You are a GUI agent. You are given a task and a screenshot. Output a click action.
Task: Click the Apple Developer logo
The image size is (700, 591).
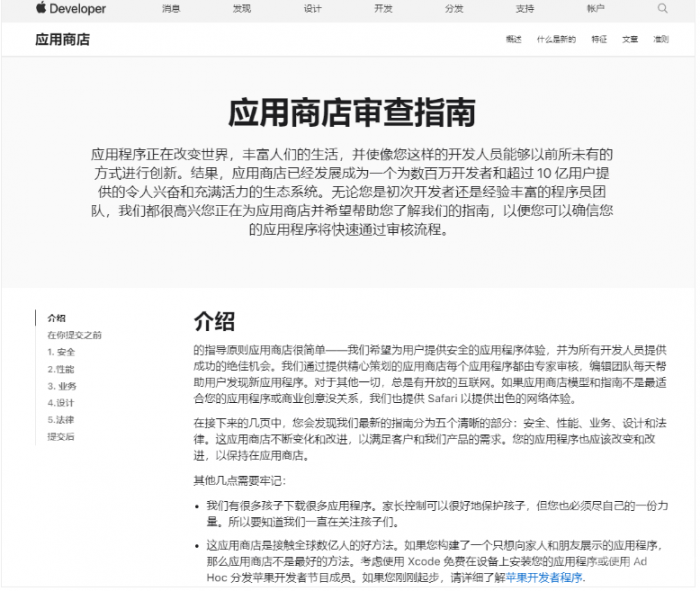(x=71, y=8)
